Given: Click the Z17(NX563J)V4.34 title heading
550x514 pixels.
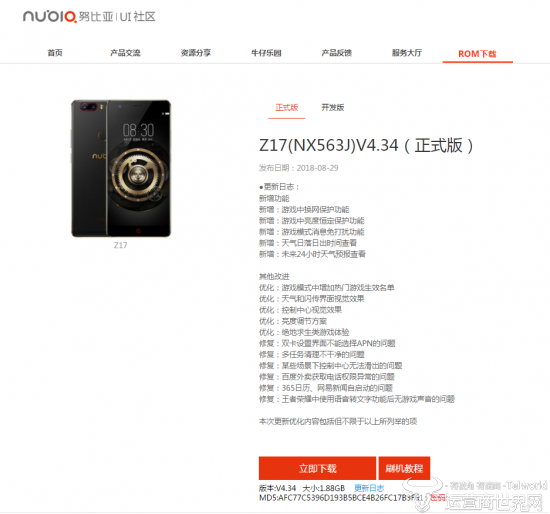Looking at the screenshot, I should (367, 145).
